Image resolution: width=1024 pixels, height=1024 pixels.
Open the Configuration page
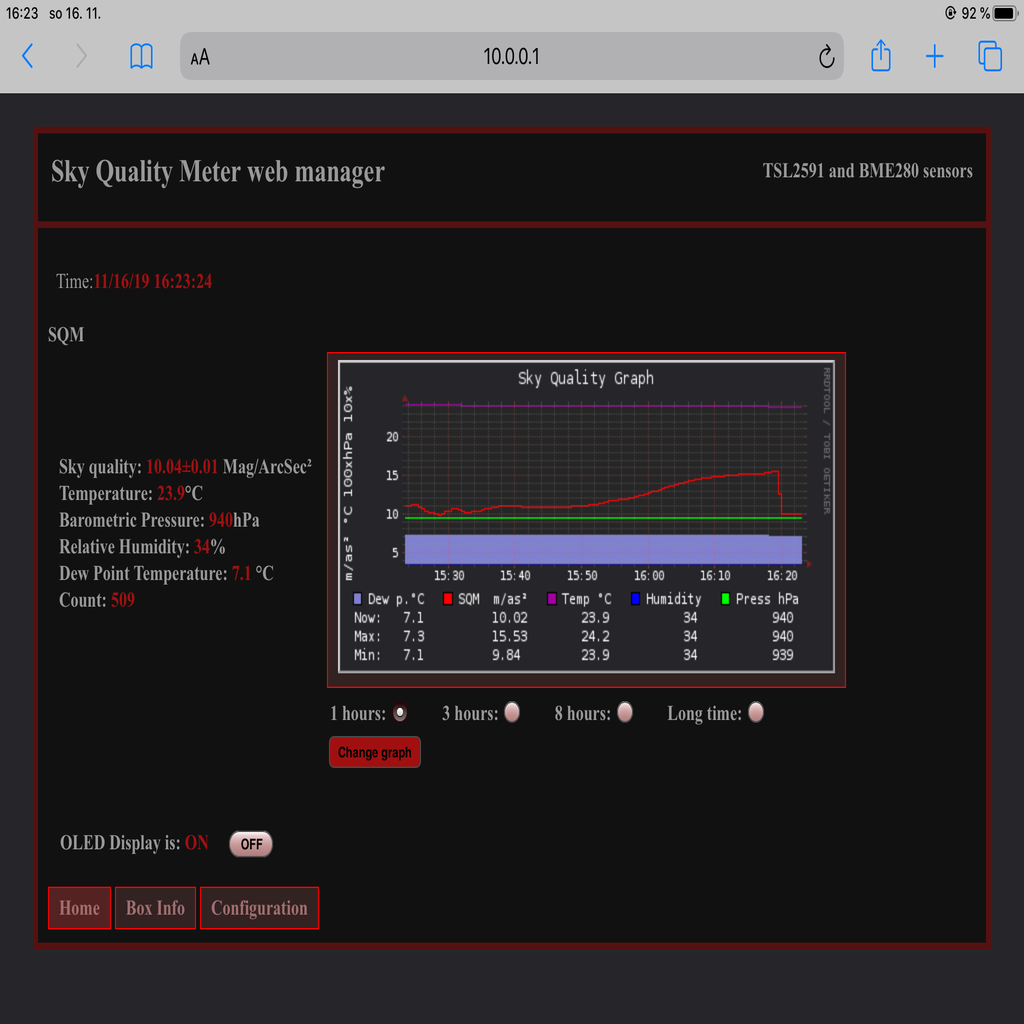click(x=259, y=908)
